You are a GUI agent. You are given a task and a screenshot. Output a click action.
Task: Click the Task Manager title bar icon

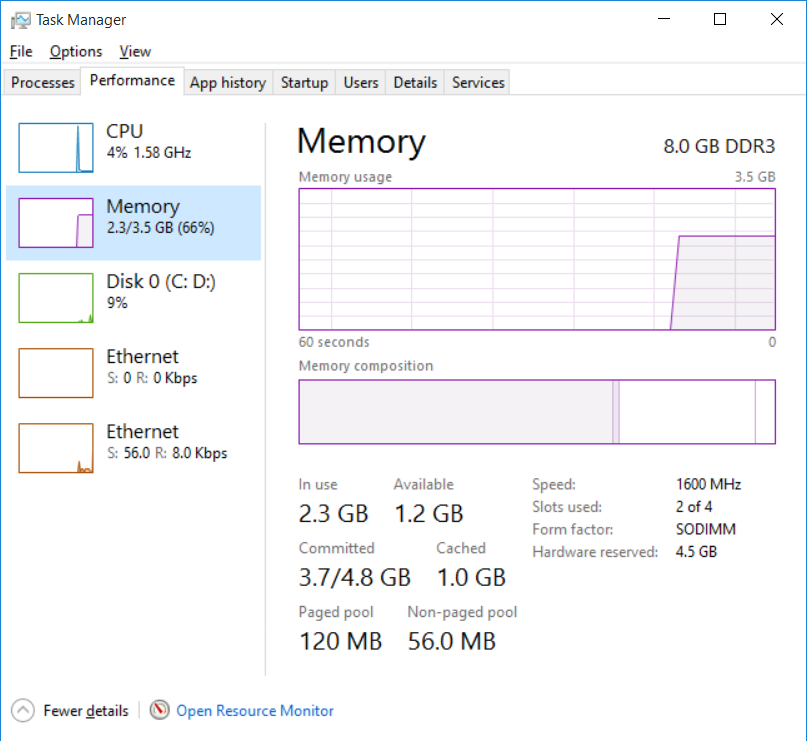coord(20,19)
